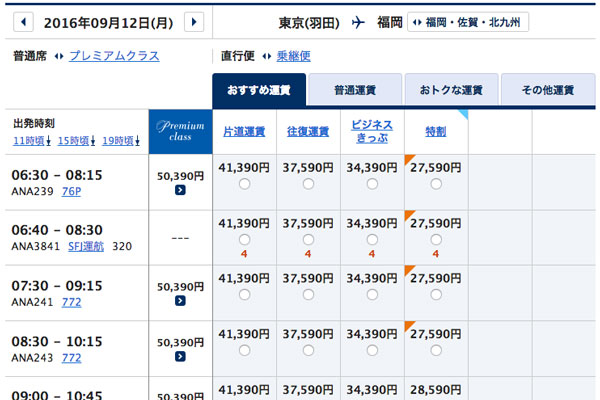Image resolution: width=600 pixels, height=400 pixels.
Task: Click the date 2016年09月12日(月)
Action: click(x=109, y=23)
